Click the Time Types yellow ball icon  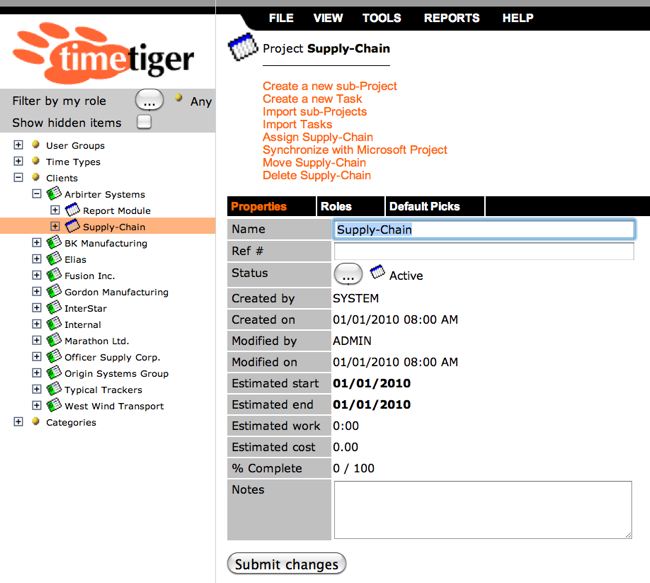36,160
